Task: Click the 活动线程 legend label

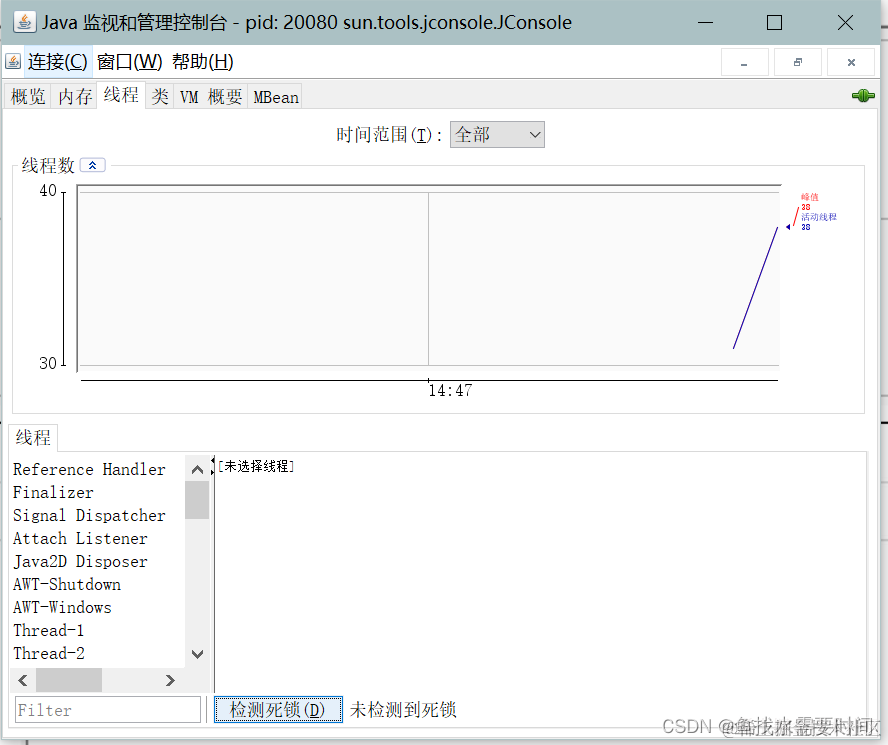Action: coord(818,217)
